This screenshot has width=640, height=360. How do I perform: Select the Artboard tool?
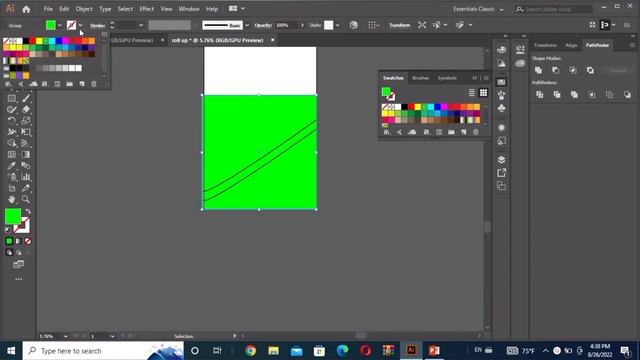tap(12, 188)
